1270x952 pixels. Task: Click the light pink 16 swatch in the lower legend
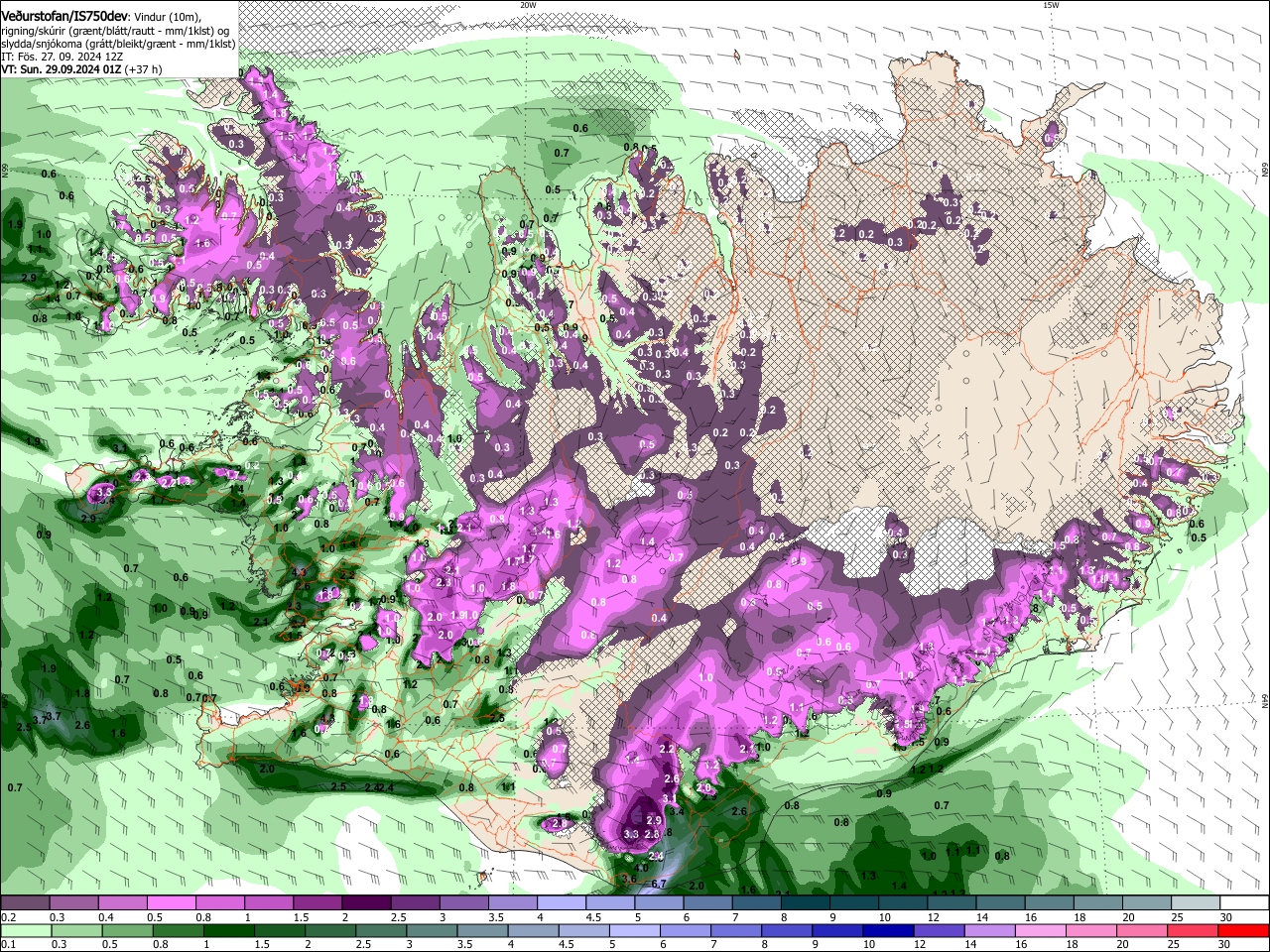[x=1042, y=931]
